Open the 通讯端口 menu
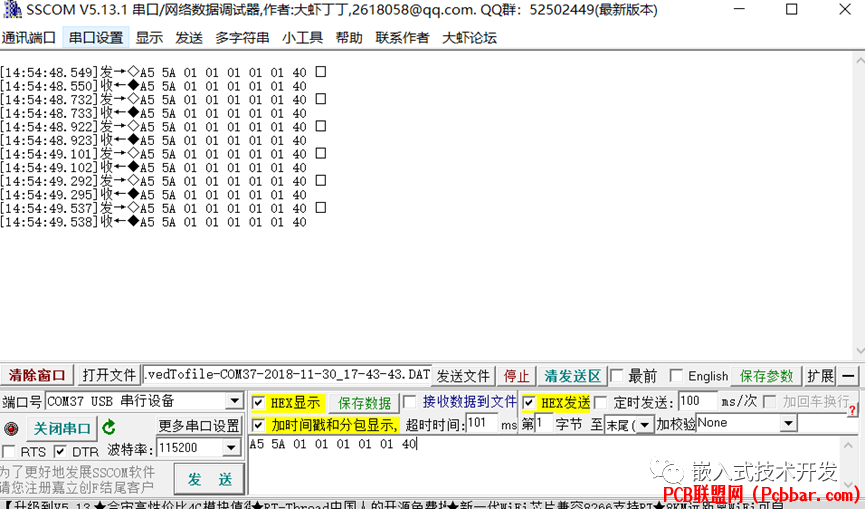865x509 pixels. coord(28,37)
